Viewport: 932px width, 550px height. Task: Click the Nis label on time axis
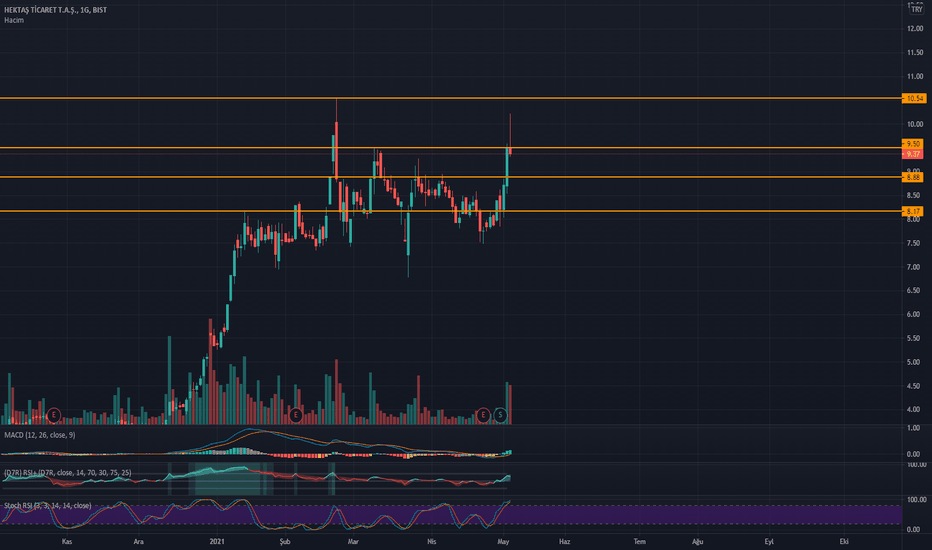click(432, 542)
